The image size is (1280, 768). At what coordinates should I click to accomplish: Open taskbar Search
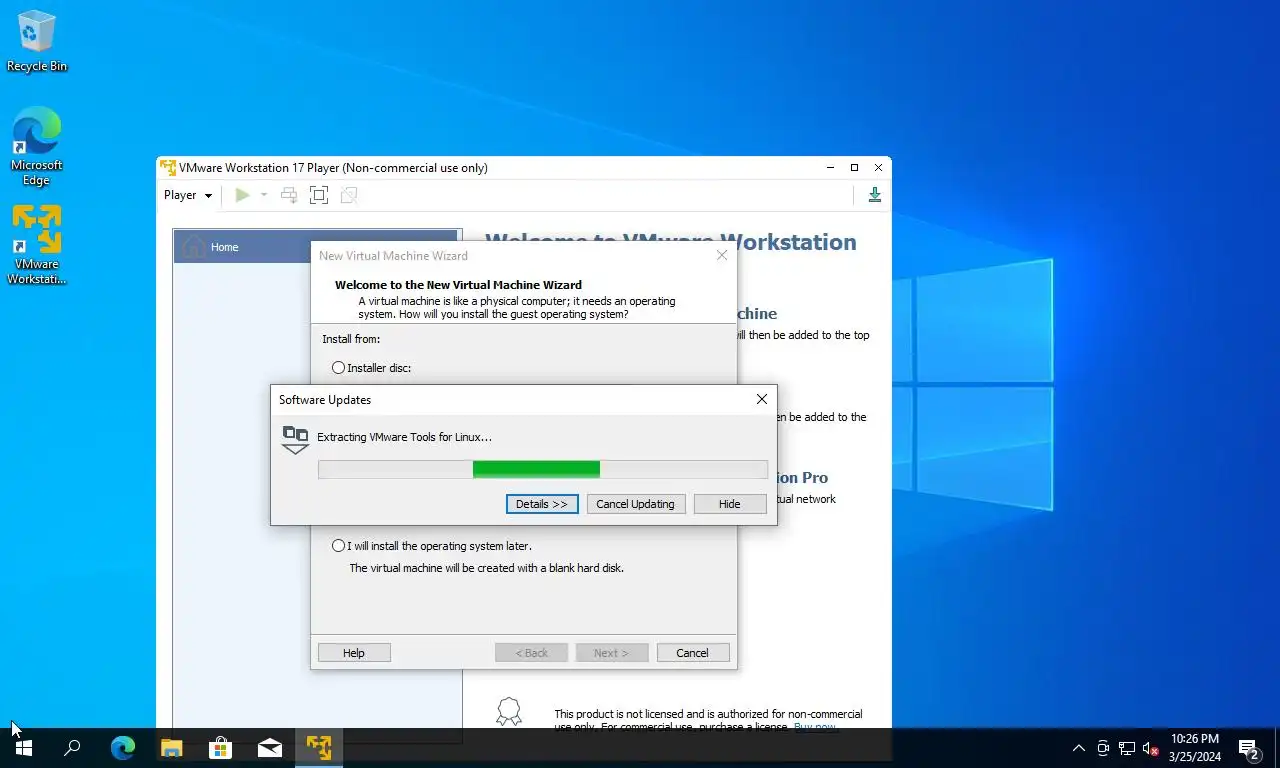[72, 747]
